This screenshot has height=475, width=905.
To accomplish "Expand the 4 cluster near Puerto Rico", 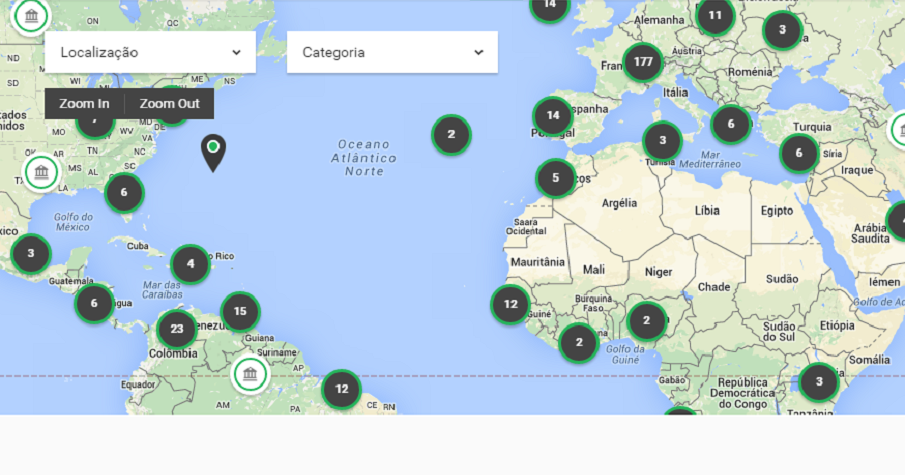I will [x=190, y=264].
